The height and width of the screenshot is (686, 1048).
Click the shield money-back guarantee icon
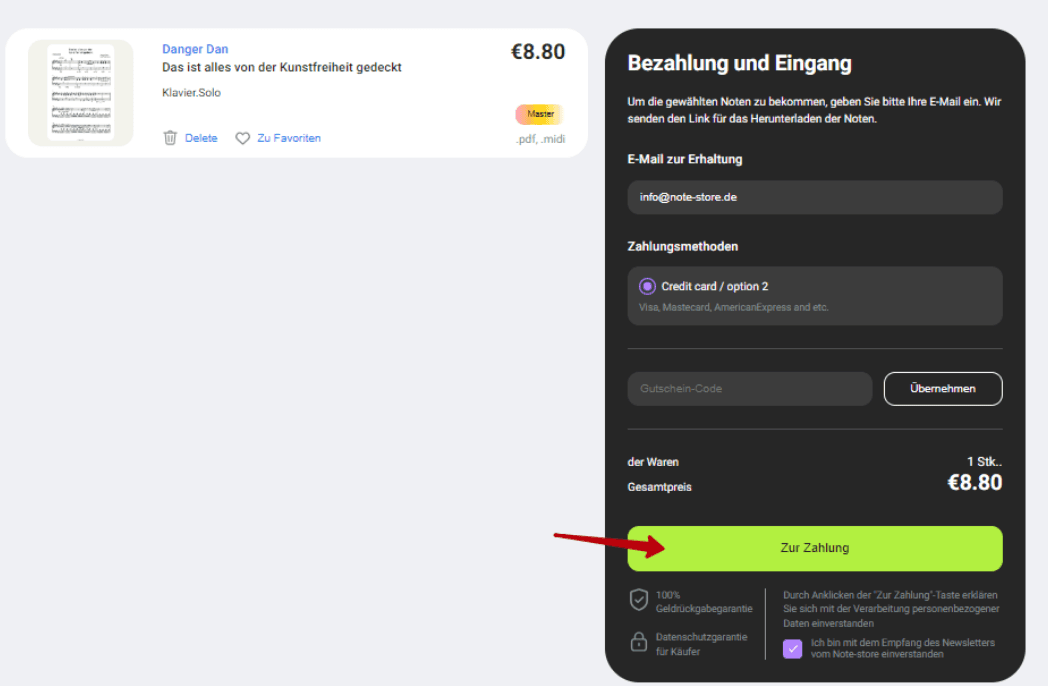coord(638,600)
